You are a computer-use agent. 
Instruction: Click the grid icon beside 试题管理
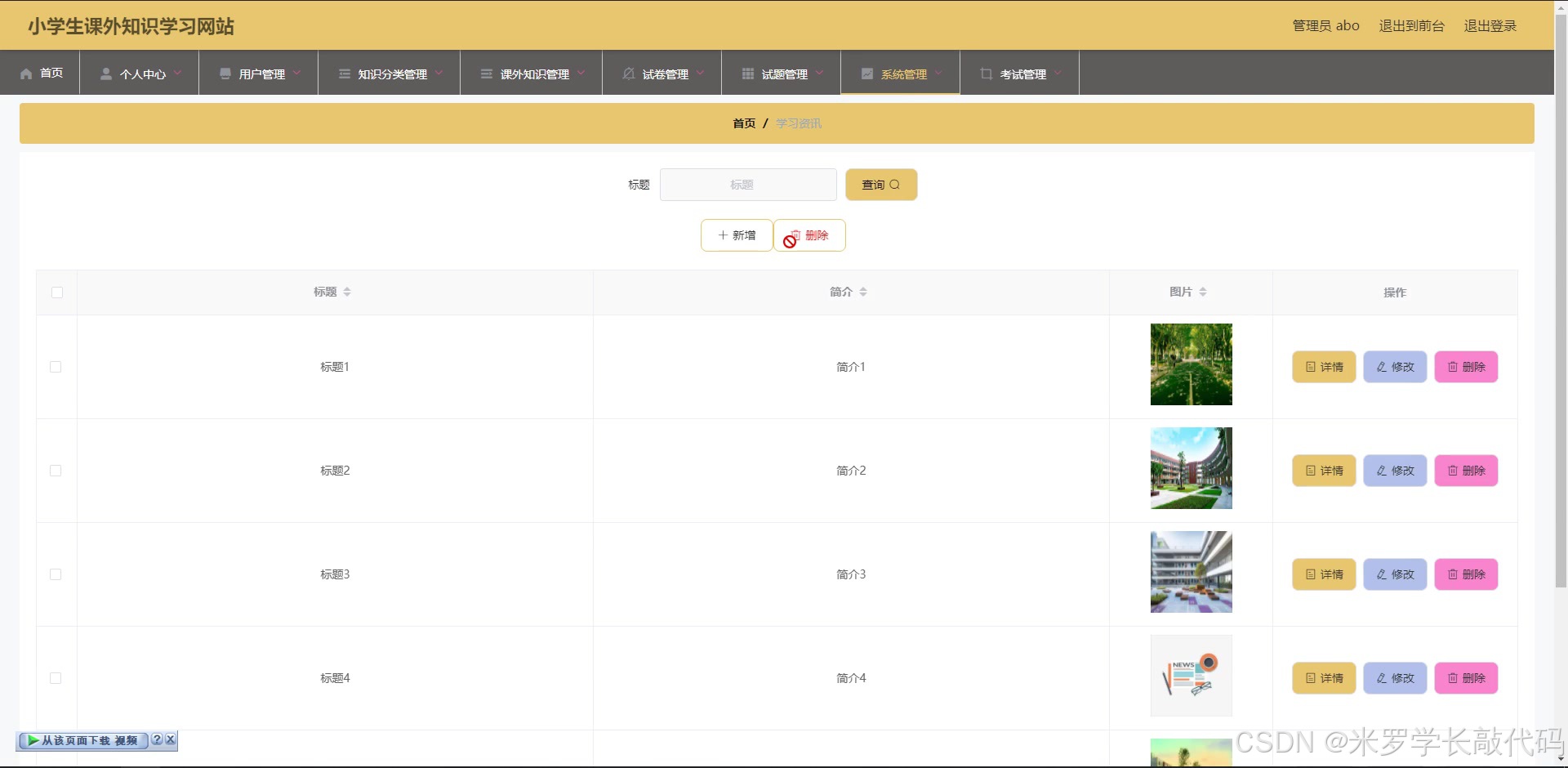click(x=748, y=74)
